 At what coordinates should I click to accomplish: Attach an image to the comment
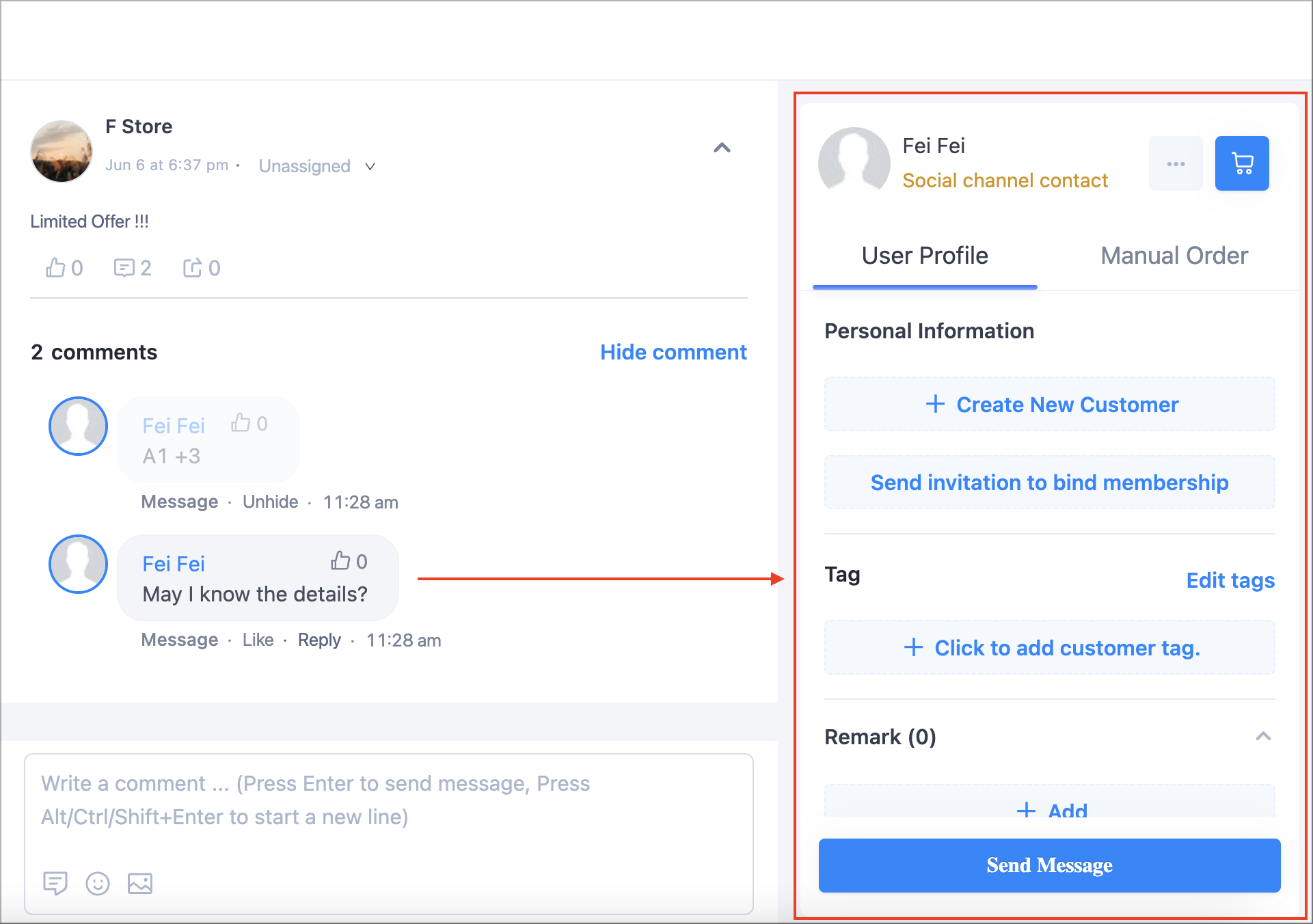[140, 884]
